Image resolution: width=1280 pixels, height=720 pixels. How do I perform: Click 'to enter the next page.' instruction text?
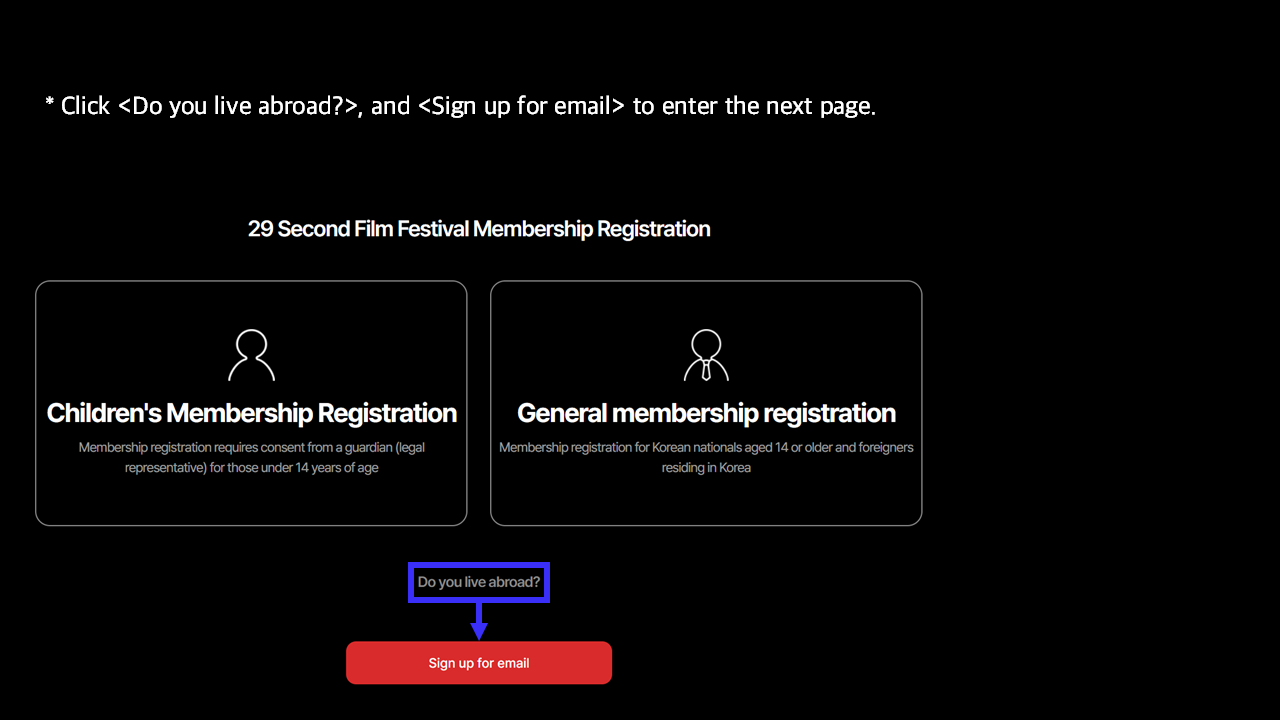[755, 106]
